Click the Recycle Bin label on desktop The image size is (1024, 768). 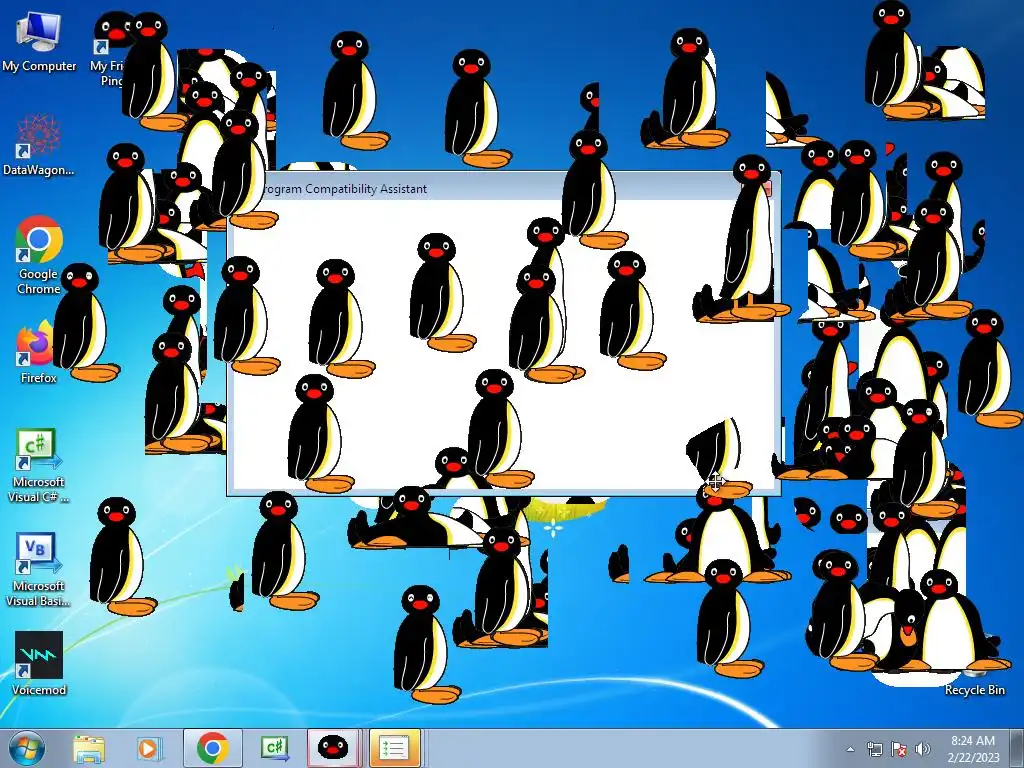(x=974, y=690)
